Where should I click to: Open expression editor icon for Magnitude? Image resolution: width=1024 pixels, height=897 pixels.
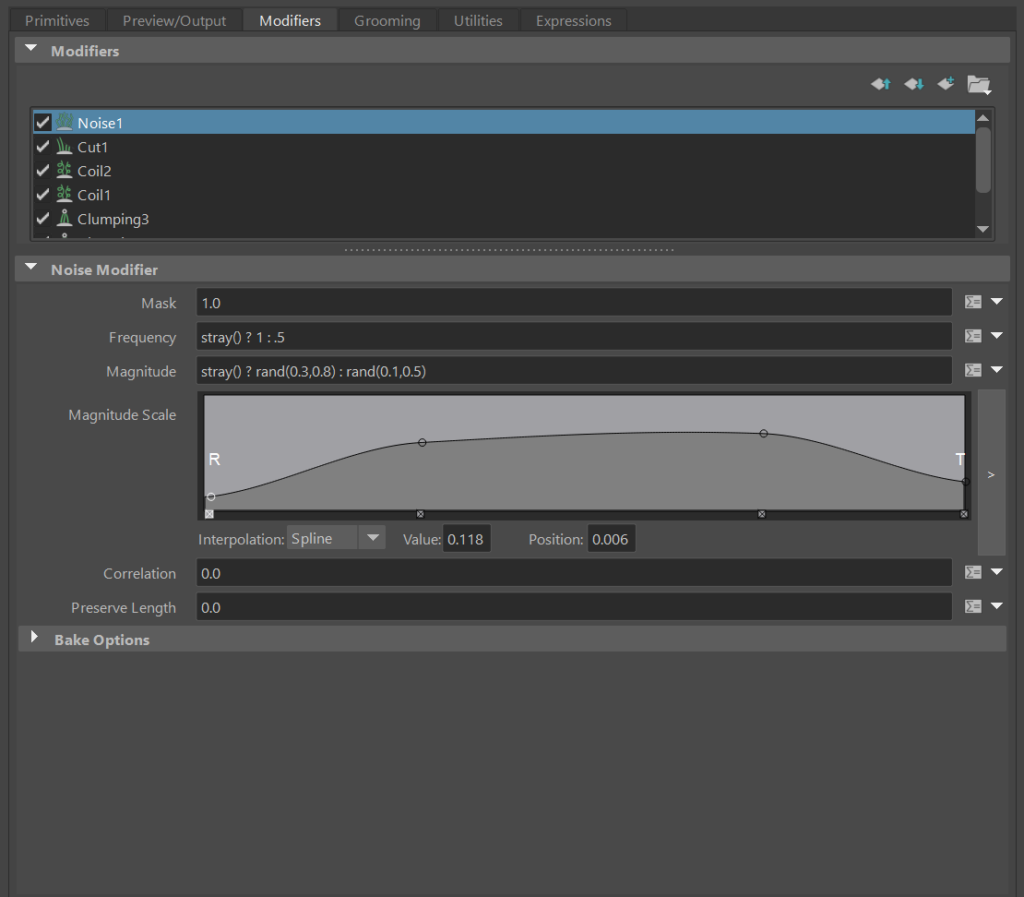972,370
